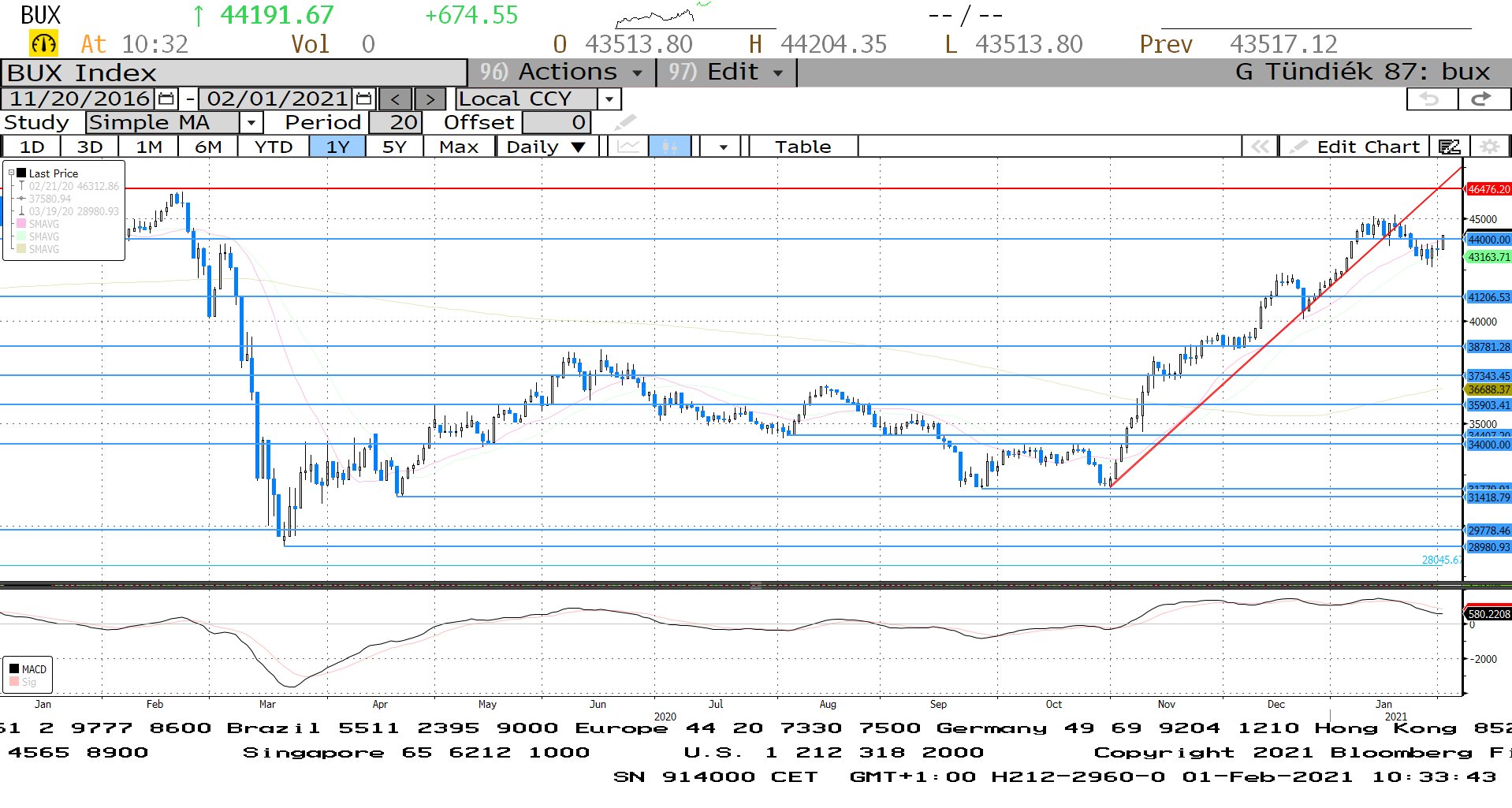The width and height of the screenshot is (1512, 808).
Task: Open chart settings gear icon
Action: (x=1489, y=147)
